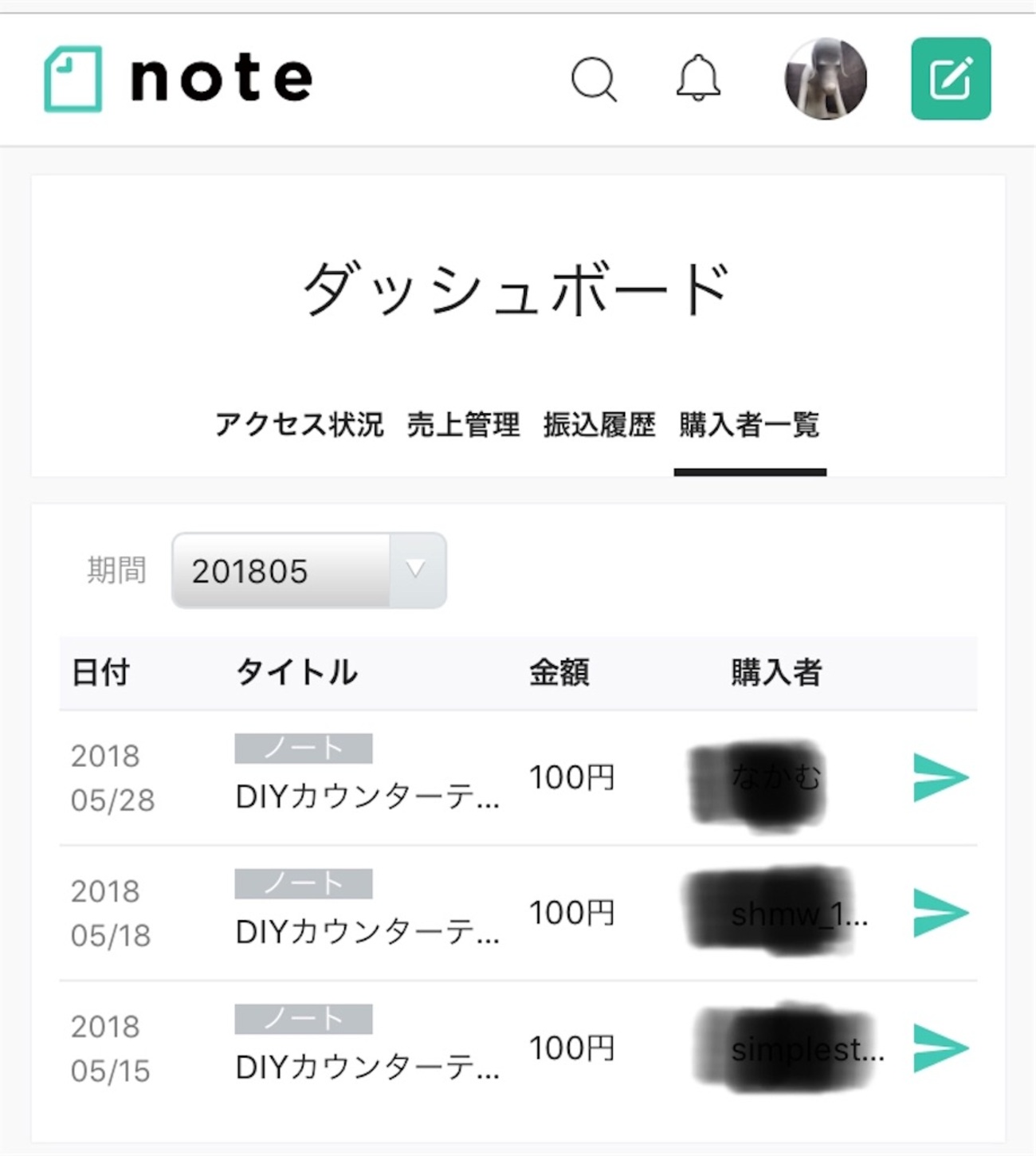Image resolution: width=1036 pixels, height=1156 pixels.
Task: Create a new post with the pencil icon
Action: point(951,79)
